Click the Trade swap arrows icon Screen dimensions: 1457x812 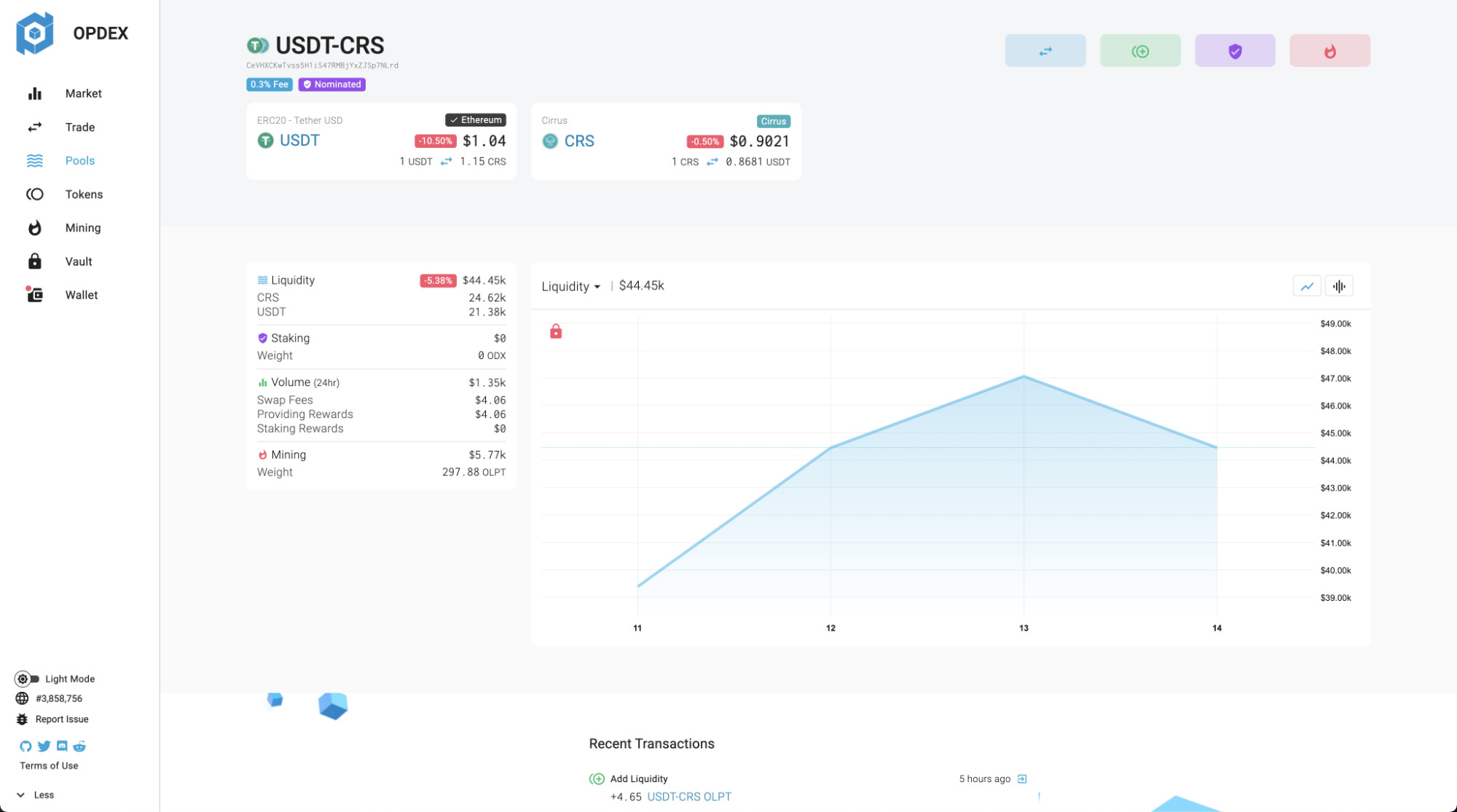(34, 127)
